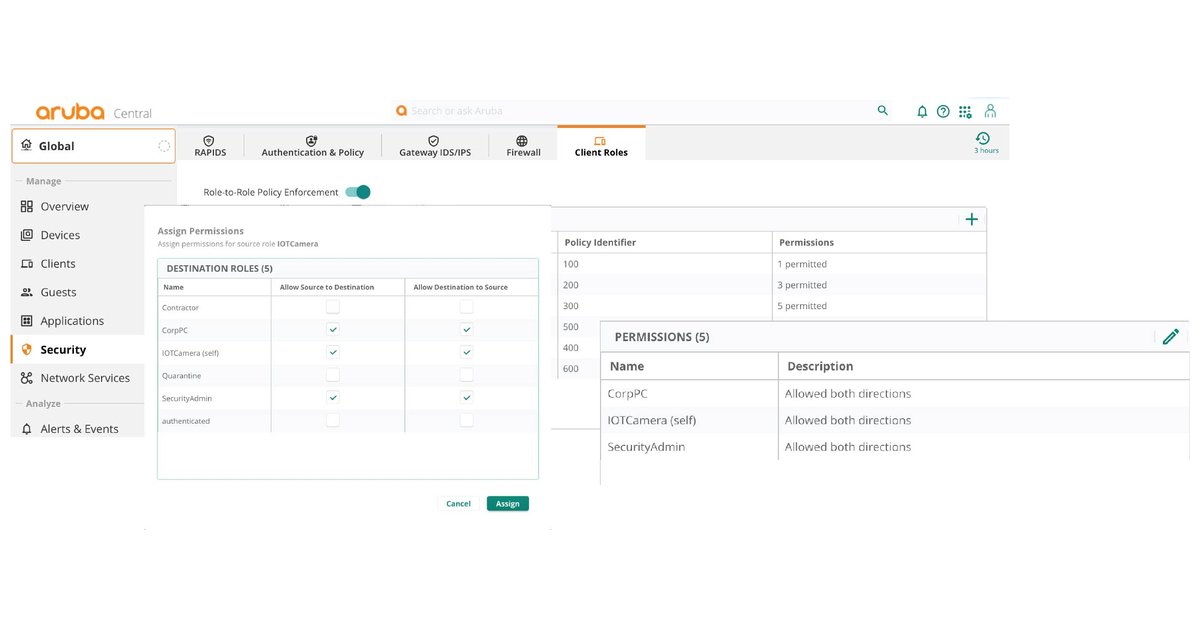Select the policy identifier 100 row
Screen dimensions: 1200x627
tap(770, 264)
